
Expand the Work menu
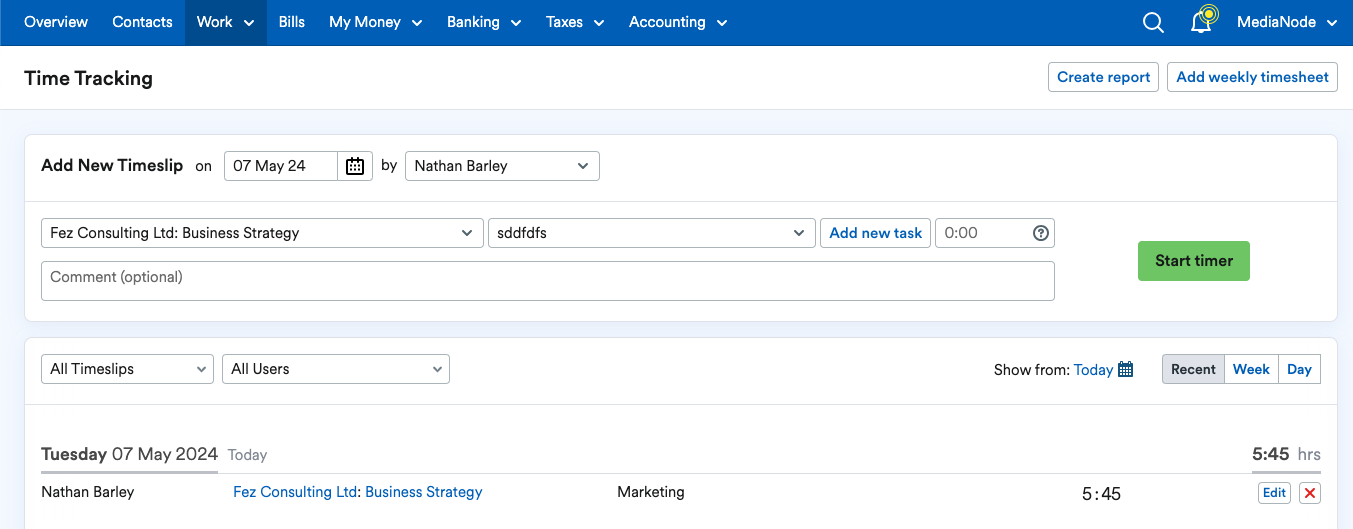226,22
